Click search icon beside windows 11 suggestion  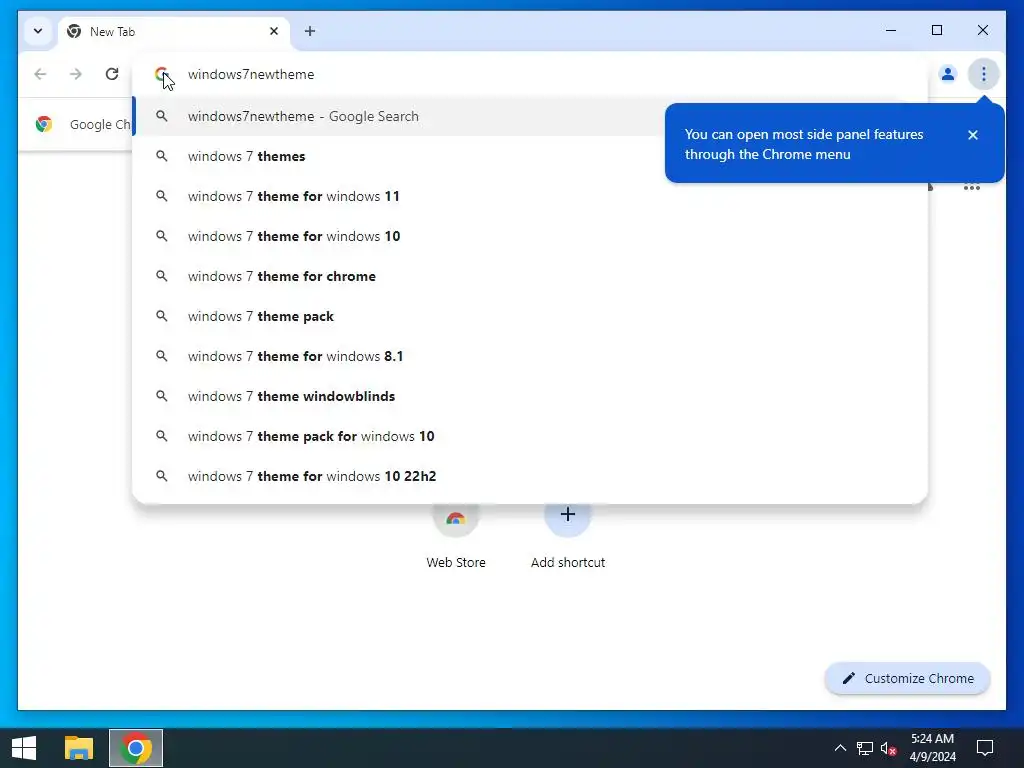[161, 196]
